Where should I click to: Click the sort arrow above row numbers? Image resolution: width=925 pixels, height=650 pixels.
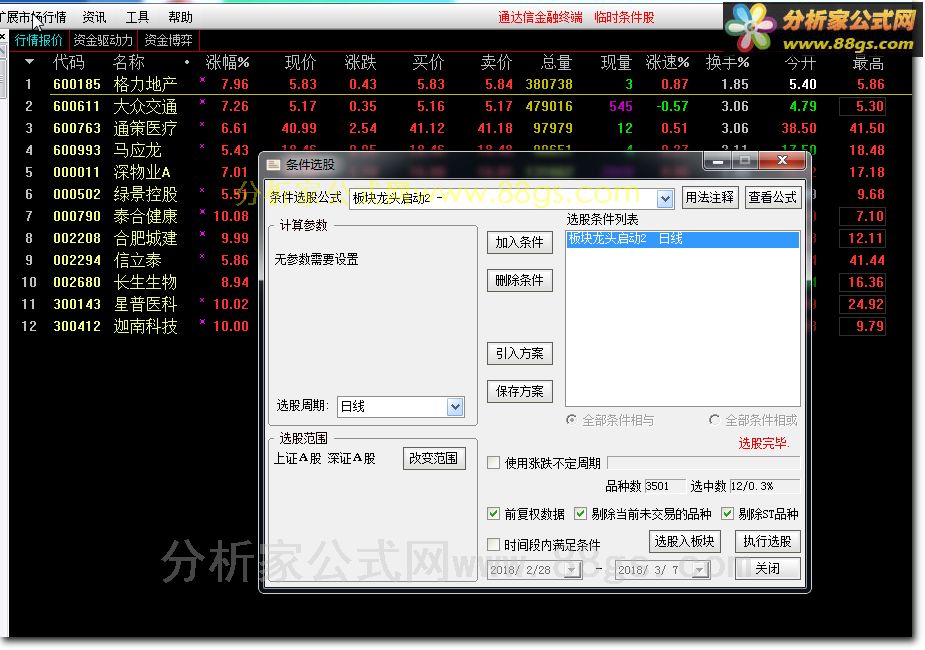[29, 62]
